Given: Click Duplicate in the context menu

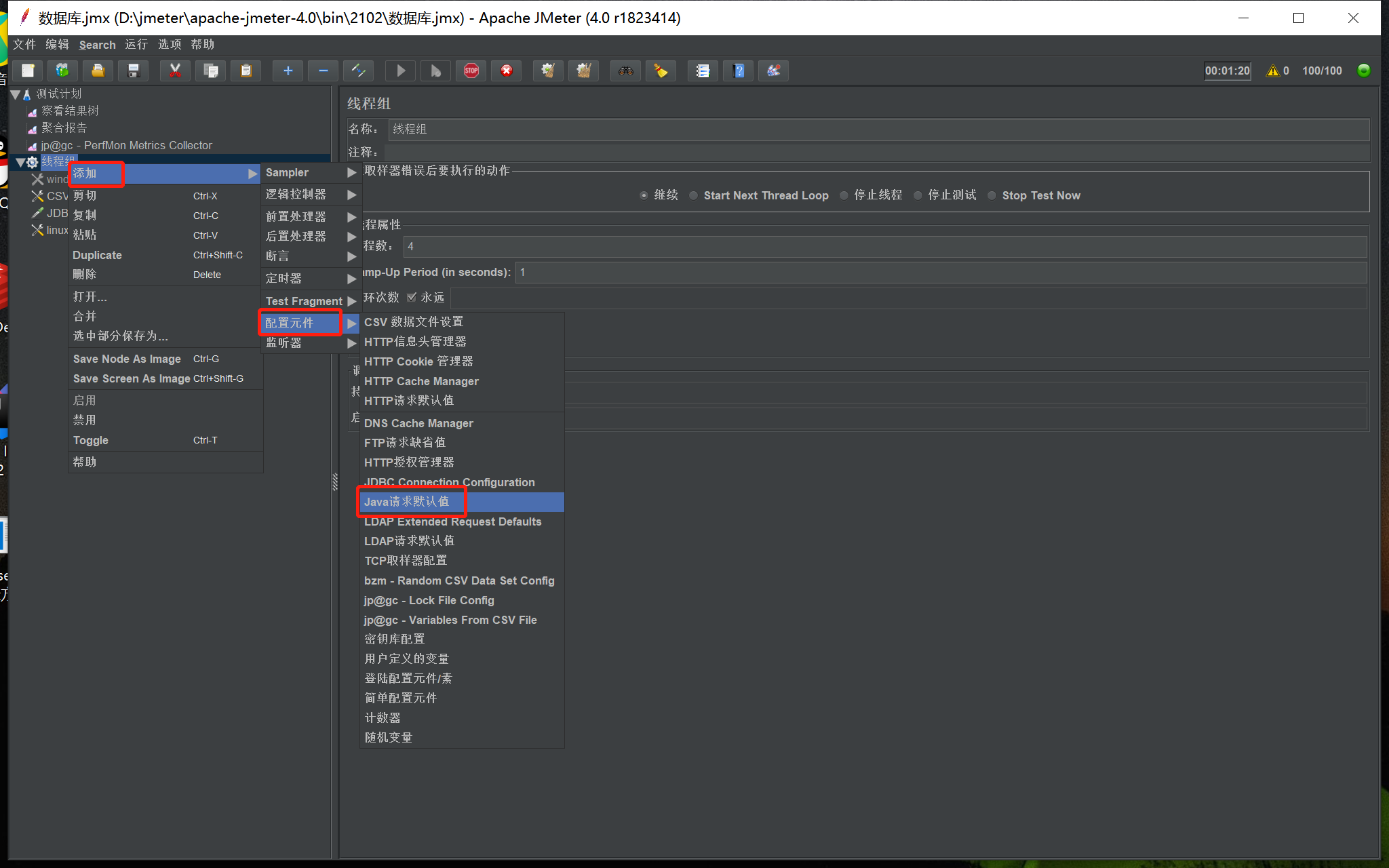Looking at the screenshot, I should click(98, 255).
